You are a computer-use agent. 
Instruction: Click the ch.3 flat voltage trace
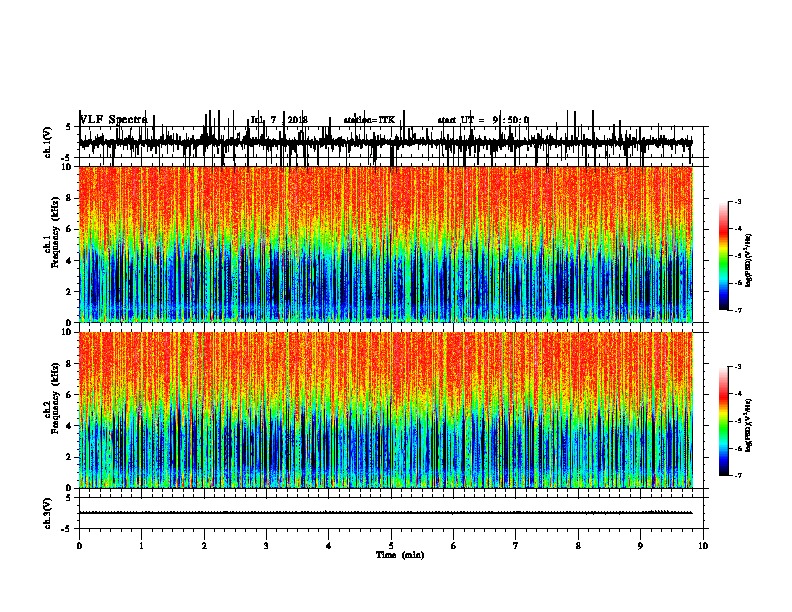(386, 513)
